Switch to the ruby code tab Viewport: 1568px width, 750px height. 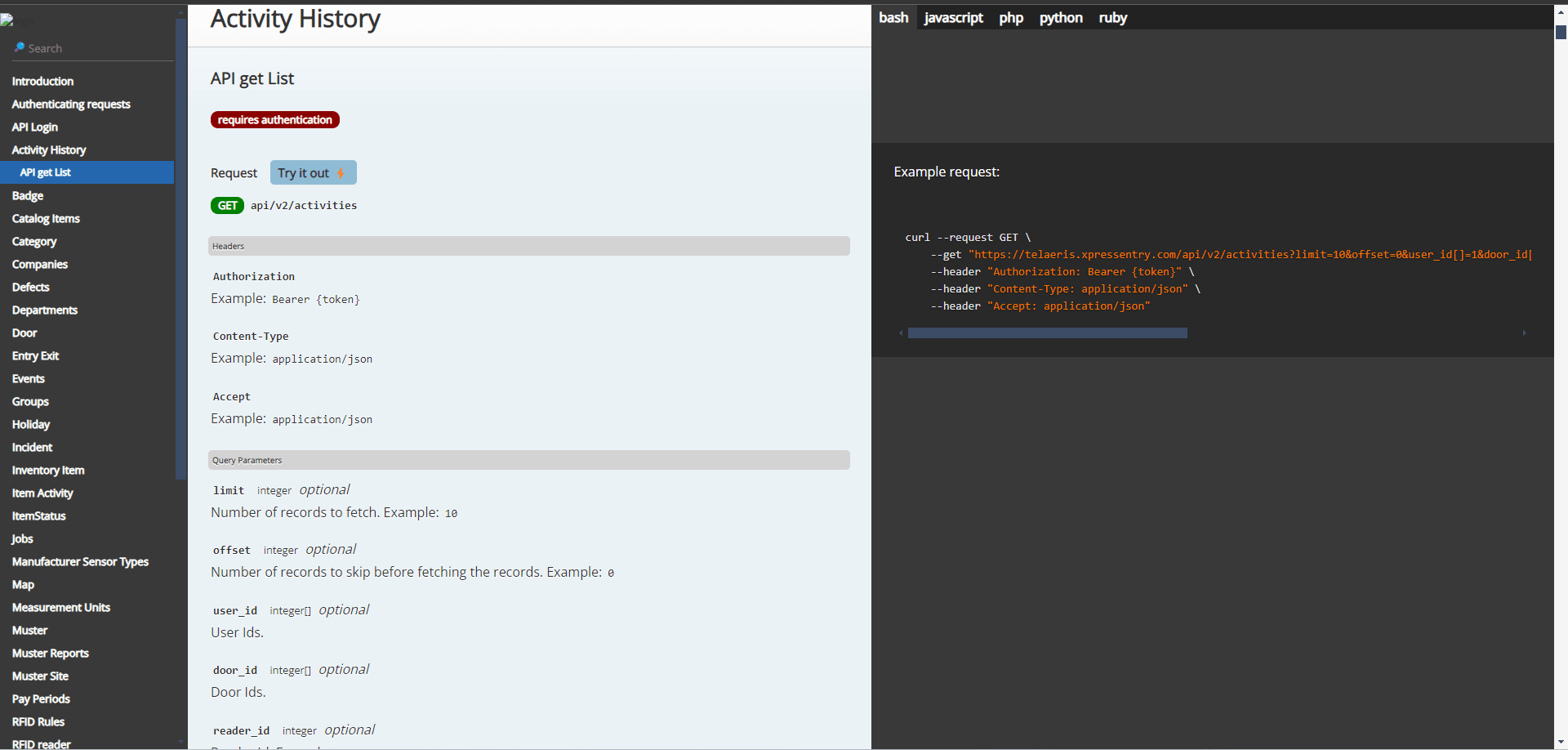[1112, 17]
